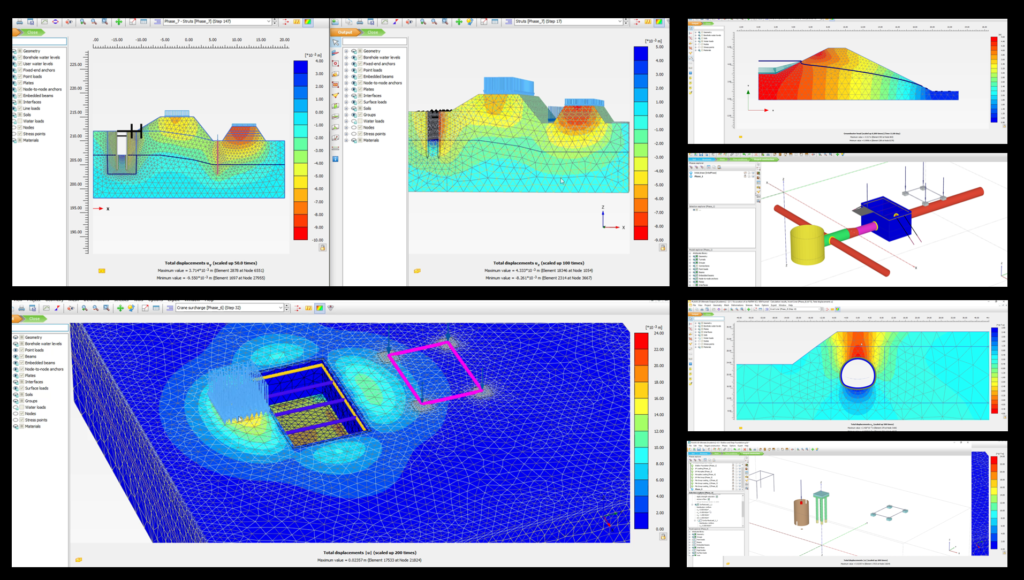Uncheck Borehole water levels in the model explorer
1024x580 pixels.
(x=19, y=58)
